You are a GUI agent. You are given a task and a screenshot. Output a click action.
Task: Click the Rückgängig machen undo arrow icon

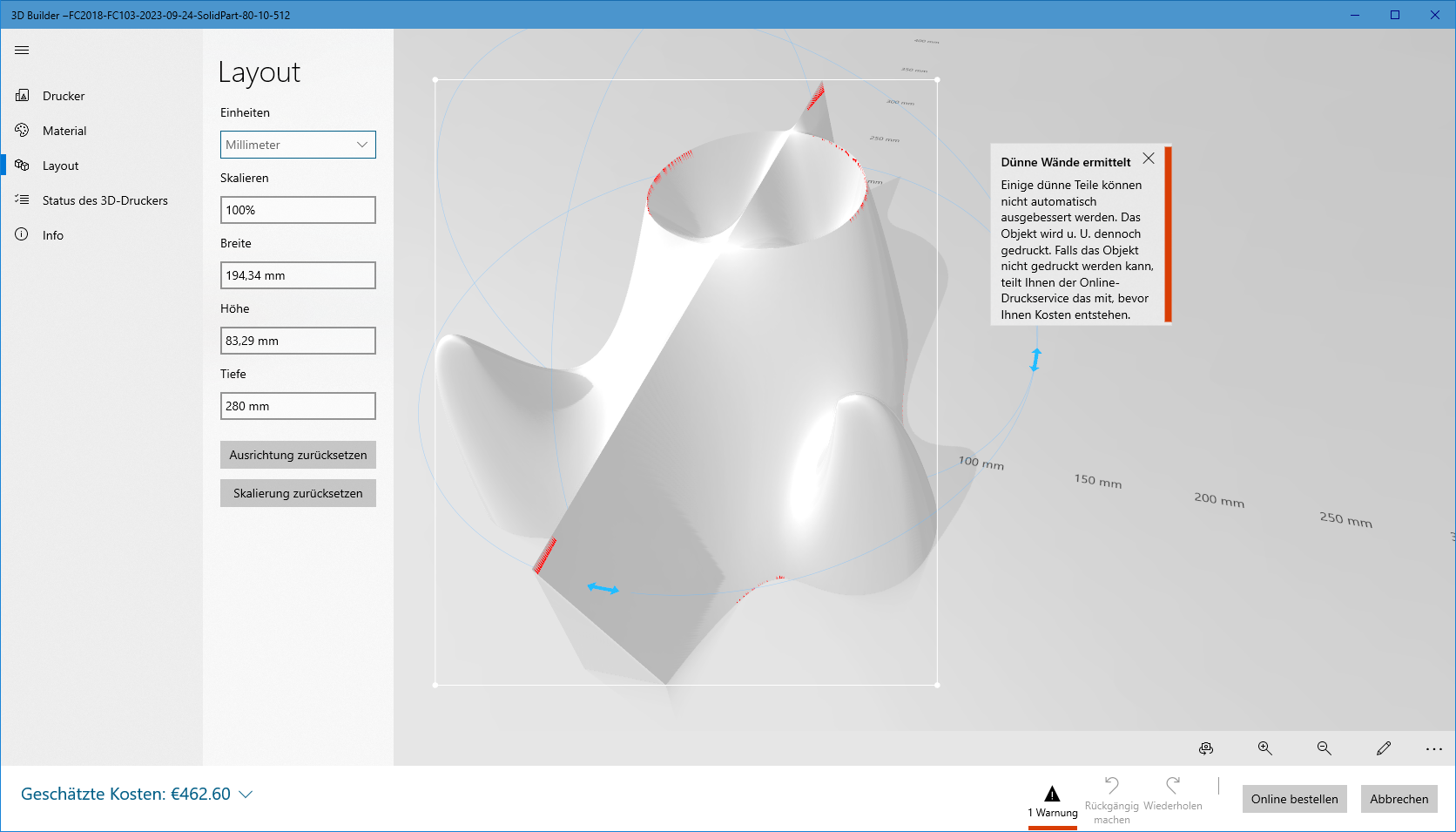(1113, 784)
